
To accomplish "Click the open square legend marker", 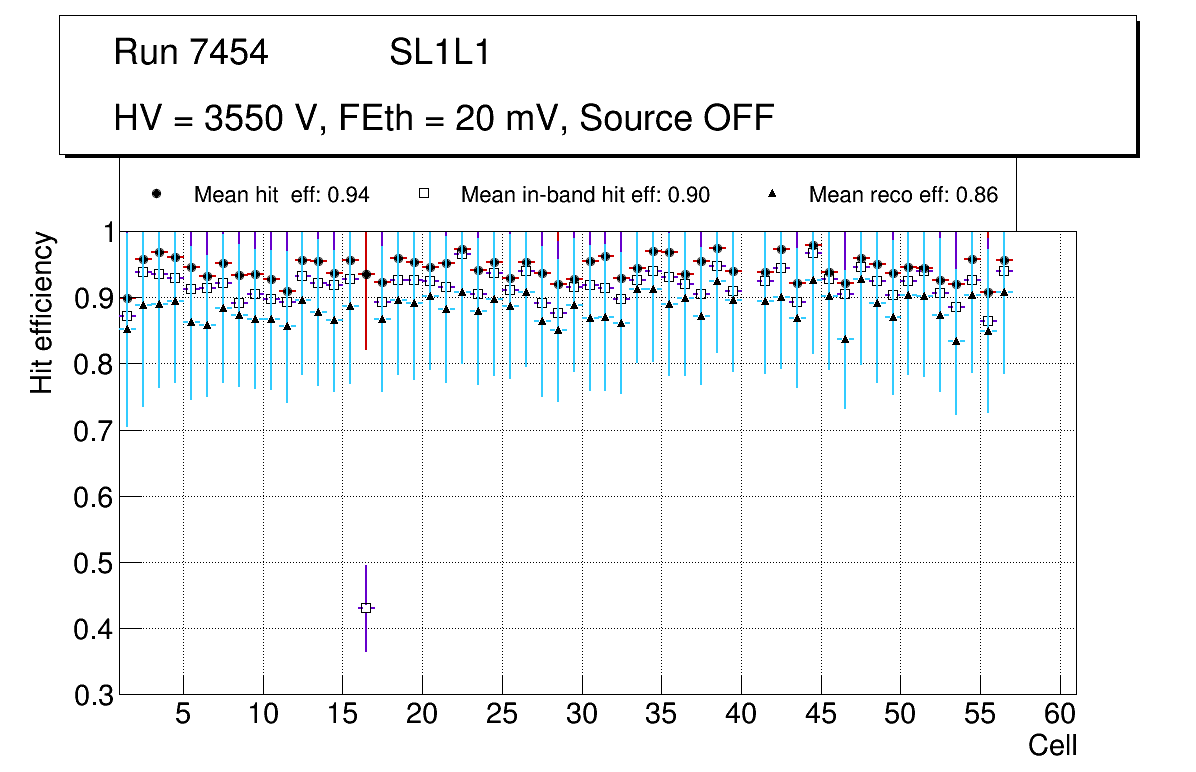I will 423,194.
